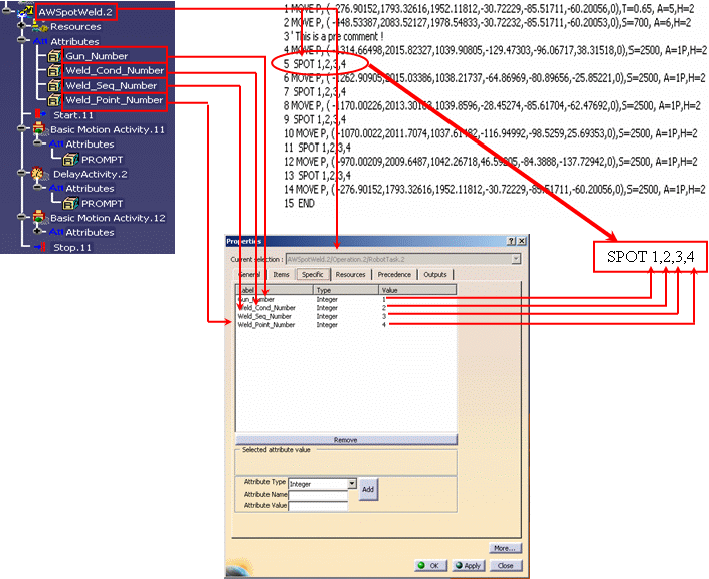
Task: Expand the Resources node in the tree
Action: [x=22, y=27]
